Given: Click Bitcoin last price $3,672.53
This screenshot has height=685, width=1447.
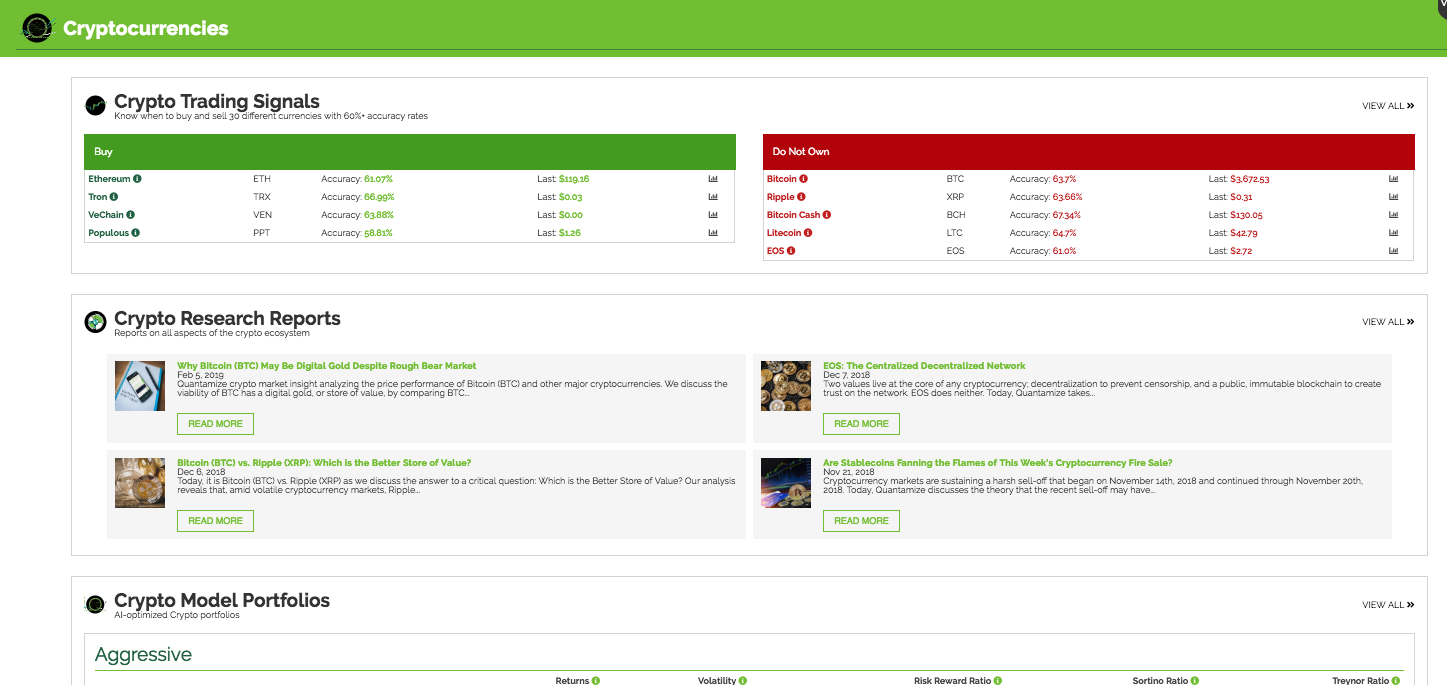Looking at the screenshot, I should tap(1250, 179).
